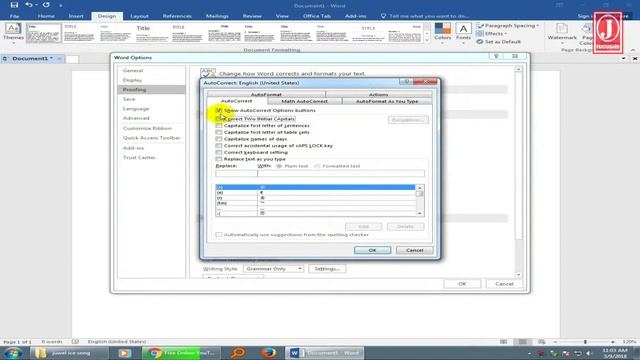Open the Layout ribbon tab
Image resolution: width=640 pixels, height=360 pixels.
139,16
